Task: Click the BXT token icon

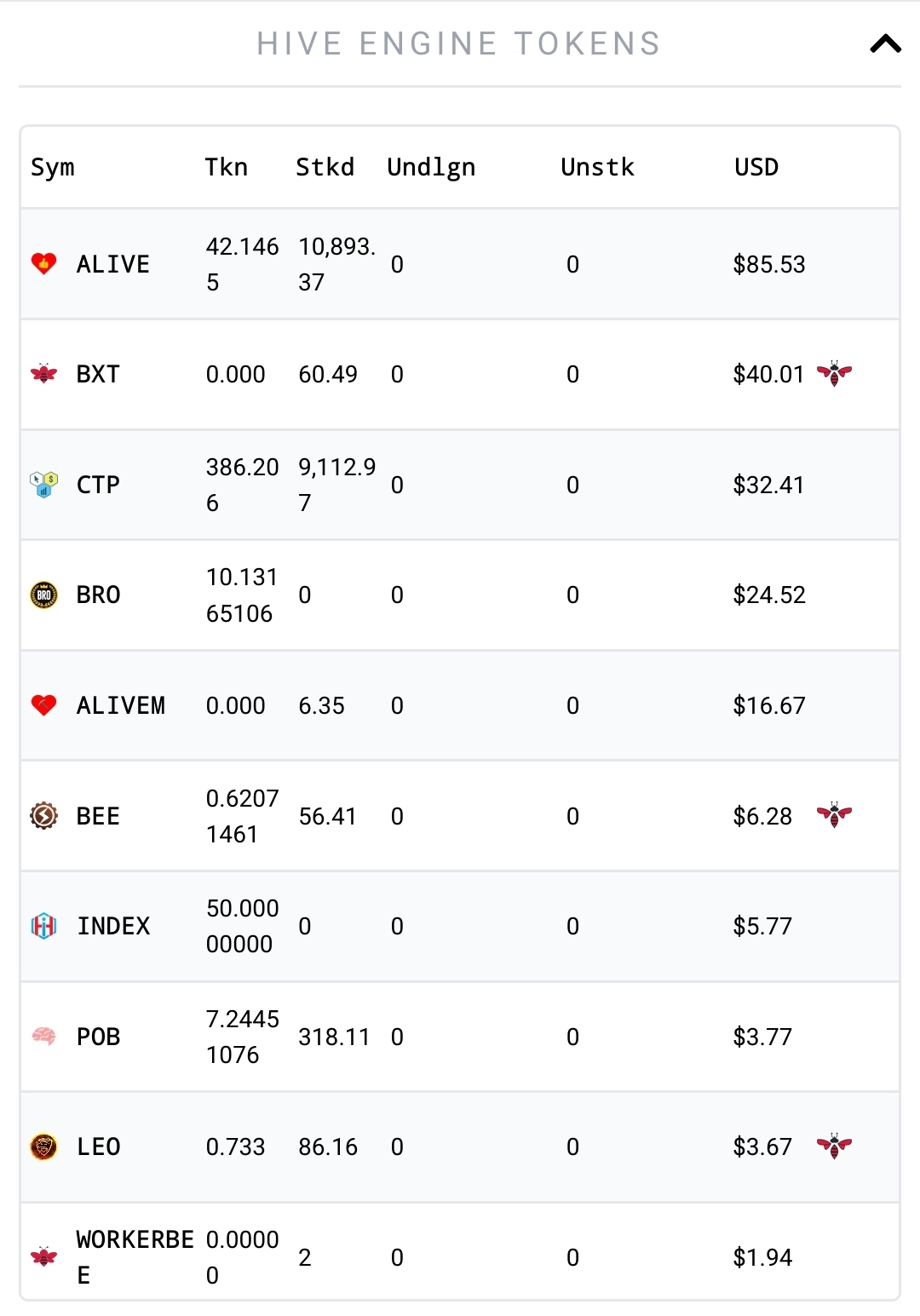Action: pyautogui.click(x=43, y=373)
